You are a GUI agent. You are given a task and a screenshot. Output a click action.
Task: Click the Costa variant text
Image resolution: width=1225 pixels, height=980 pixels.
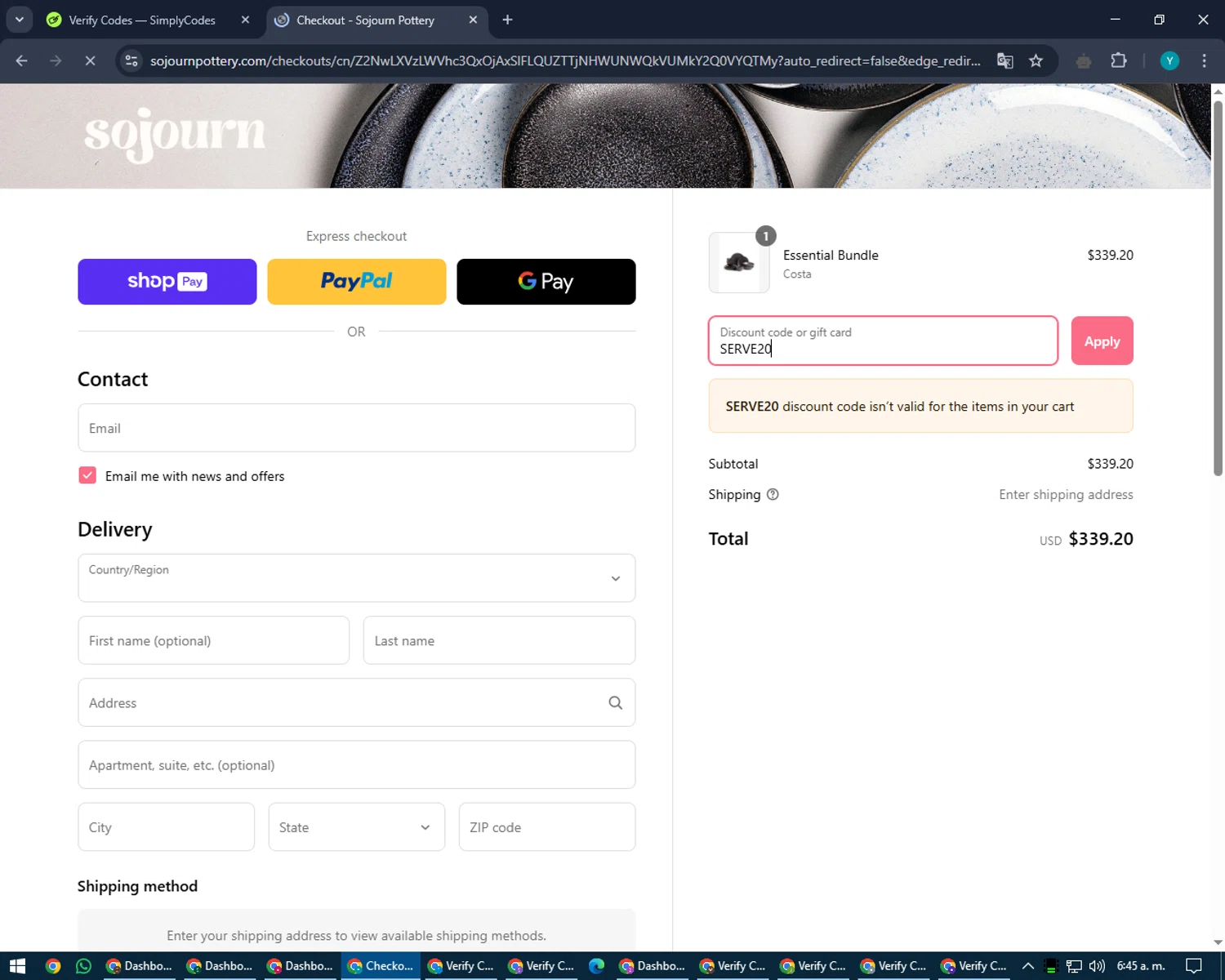[797, 274]
